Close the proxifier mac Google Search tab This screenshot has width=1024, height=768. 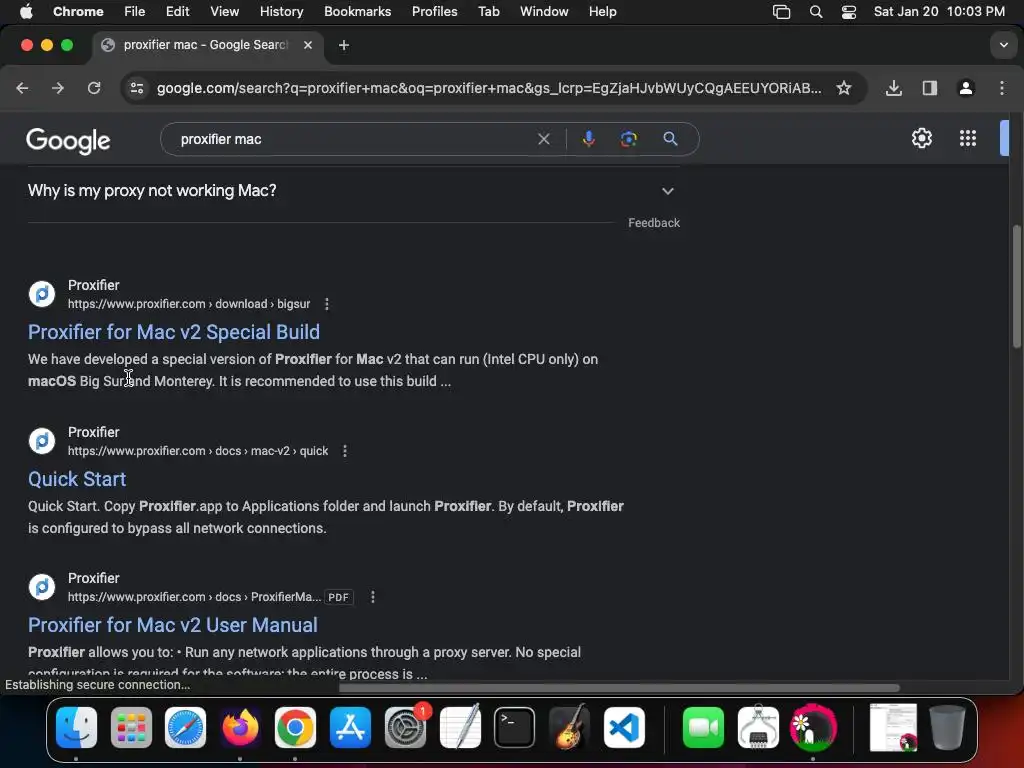click(308, 45)
